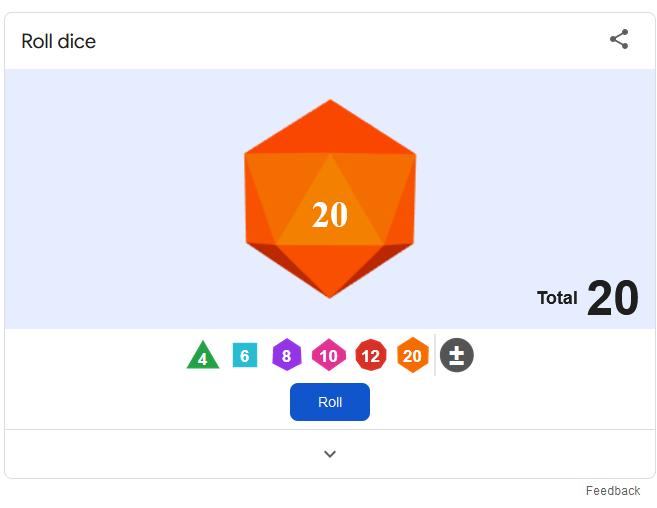Expand the card with the down chevron
The width and height of the screenshot is (657, 508).
(x=330, y=454)
